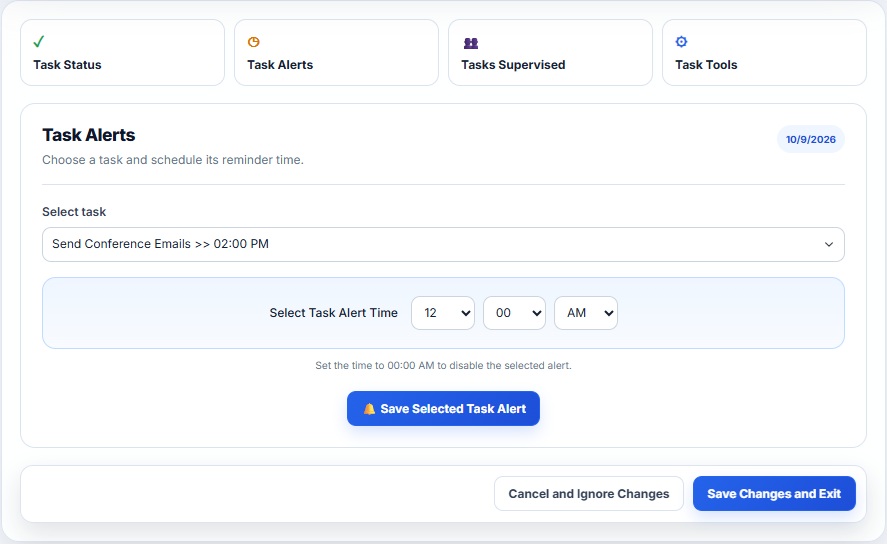The width and height of the screenshot is (889, 545).
Task: Click the 'Select task' label
Action: pyautogui.click(x=74, y=212)
